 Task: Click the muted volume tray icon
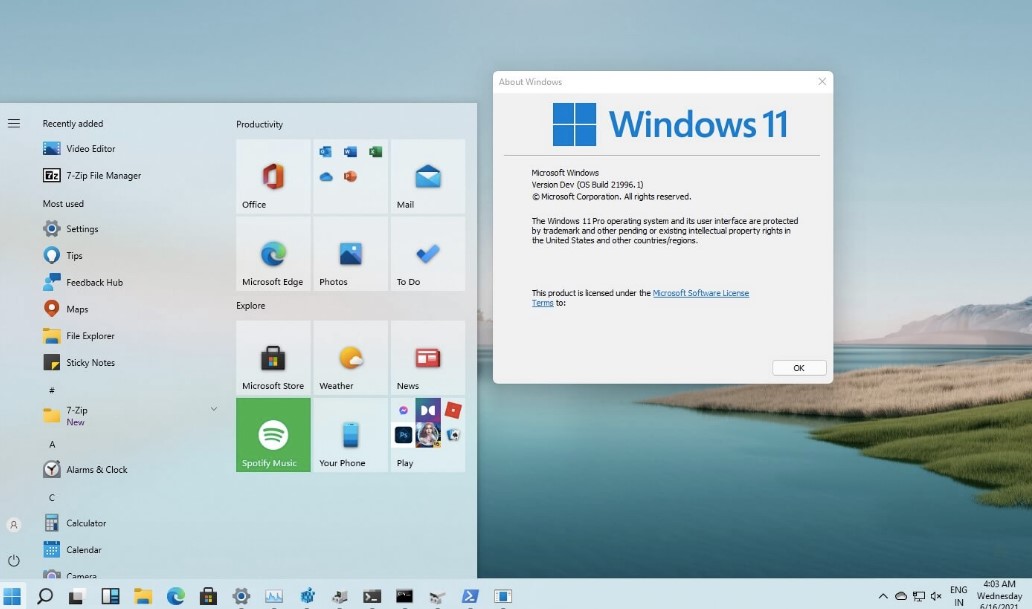(936, 596)
